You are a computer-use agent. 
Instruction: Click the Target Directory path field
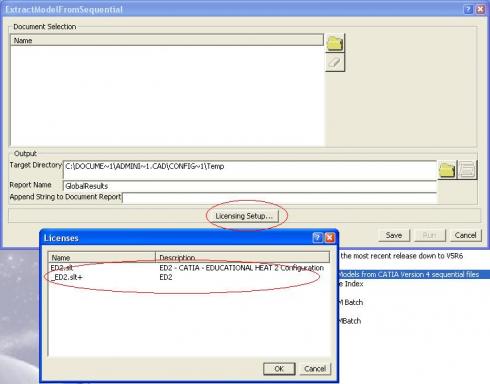click(x=250, y=170)
